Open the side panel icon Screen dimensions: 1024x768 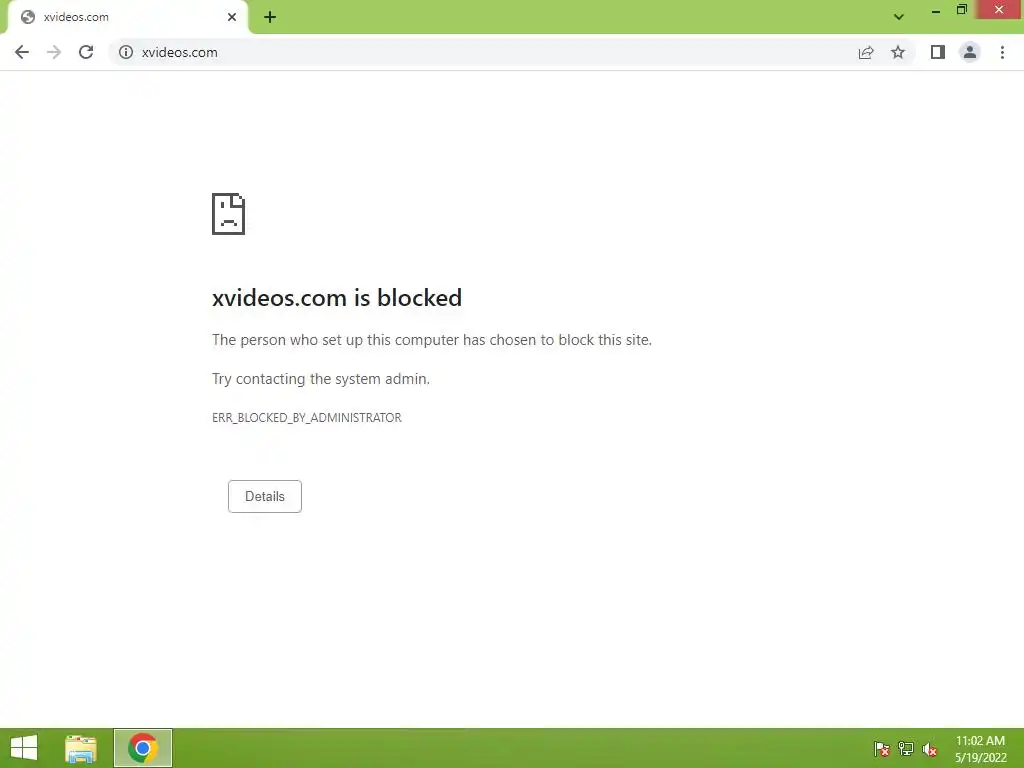[x=938, y=52]
